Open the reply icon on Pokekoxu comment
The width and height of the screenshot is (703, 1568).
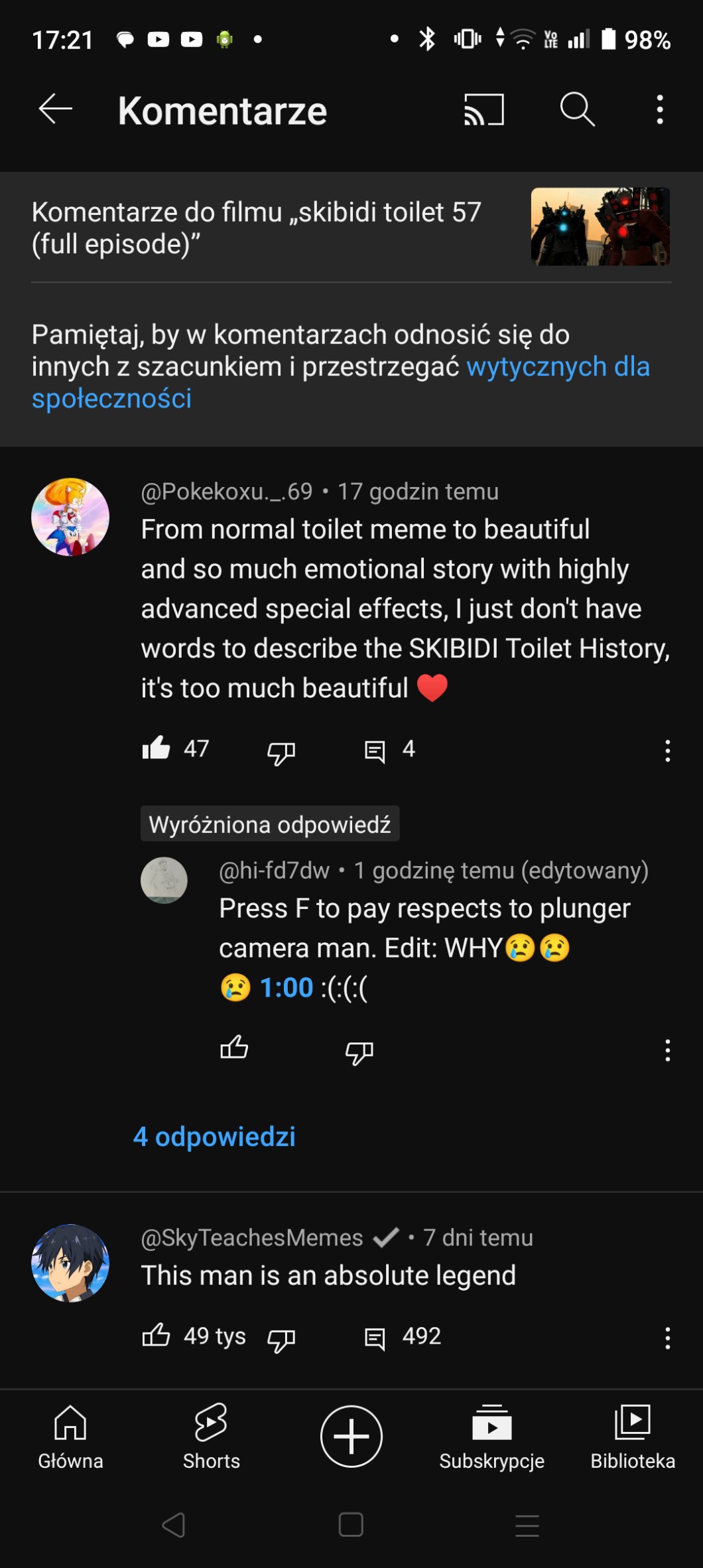click(375, 751)
